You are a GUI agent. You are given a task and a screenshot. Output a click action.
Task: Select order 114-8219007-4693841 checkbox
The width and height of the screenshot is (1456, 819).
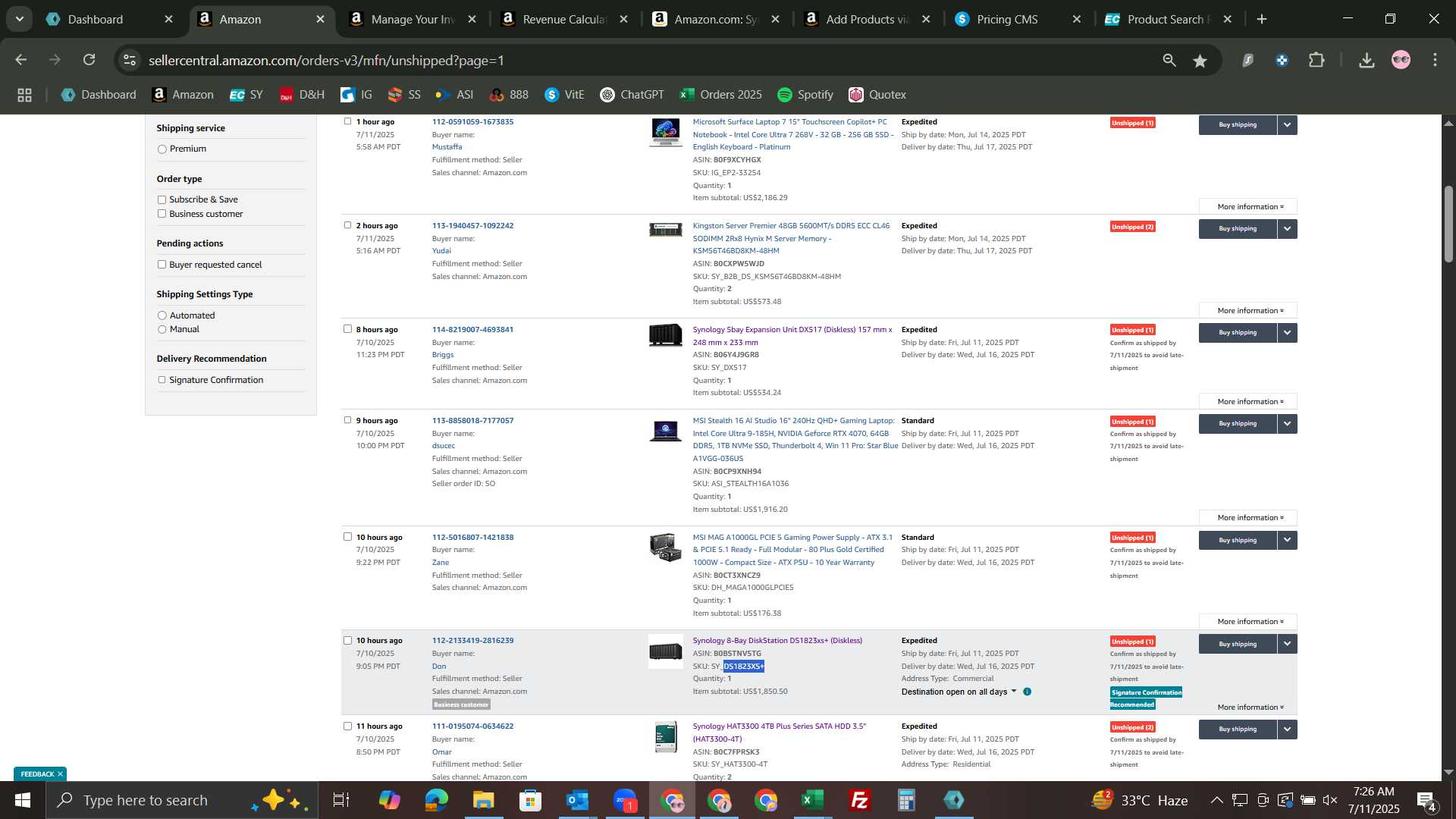347,329
